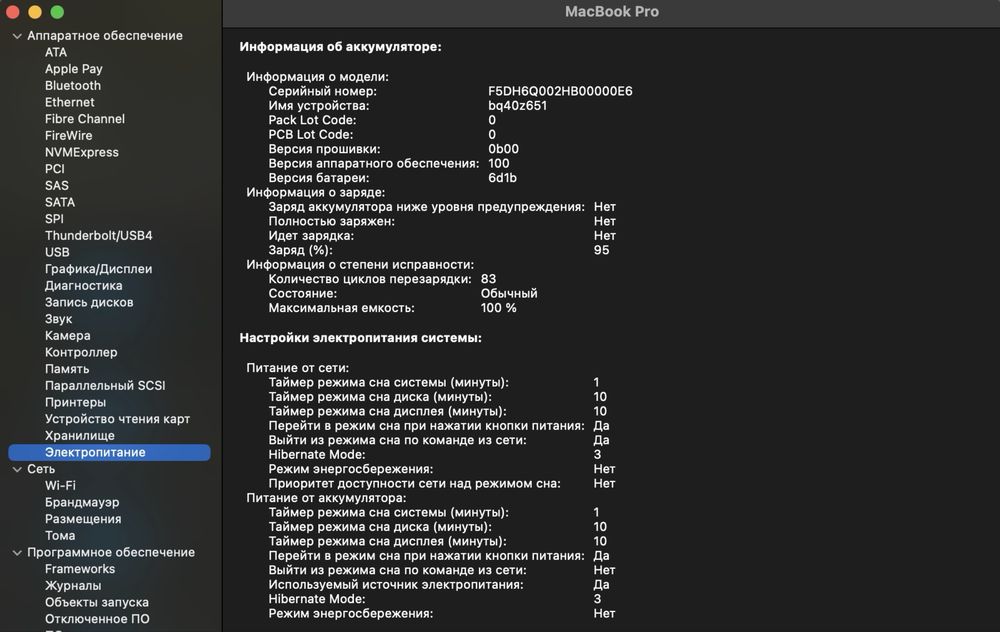Click the Информация об аккумуляторе heading
Viewport: 1000px width, 632px height.
tap(340, 47)
